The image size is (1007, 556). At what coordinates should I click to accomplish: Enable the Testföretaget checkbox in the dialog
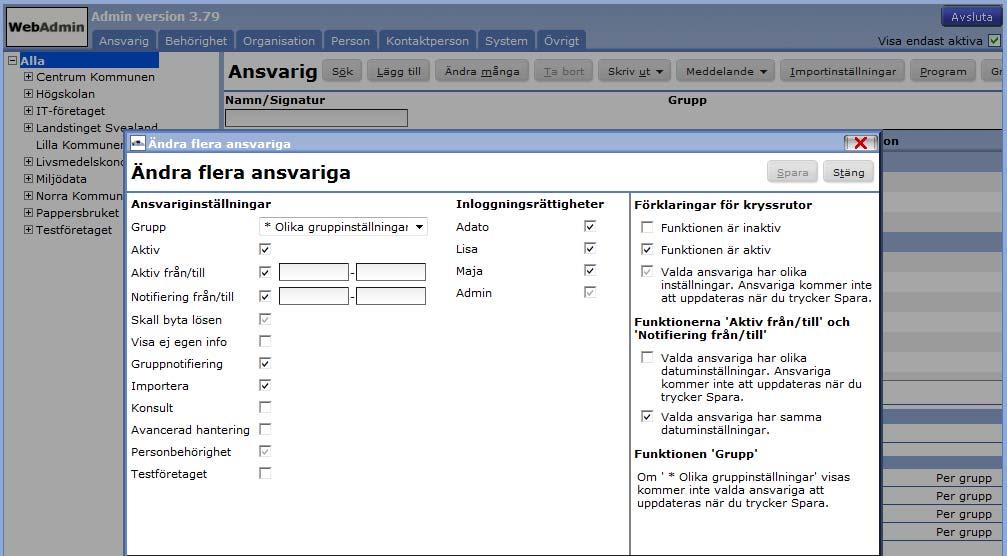point(265,473)
